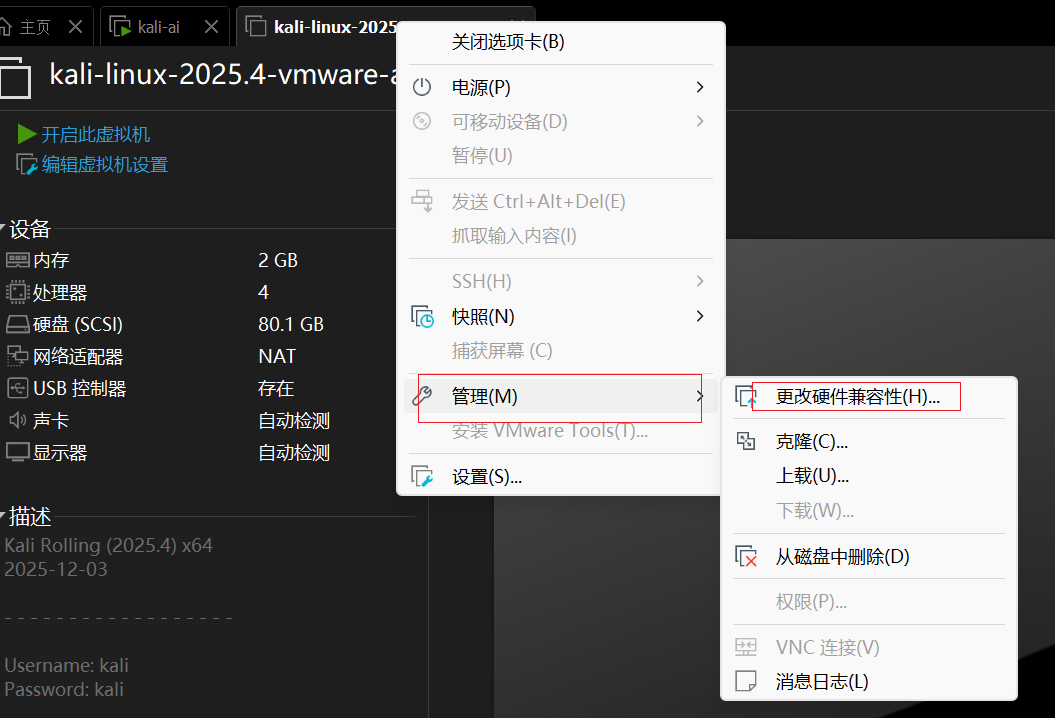Click the disc icon beside 可移动设备(D)
Image resolution: width=1055 pixels, height=718 pixels.
coord(422,121)
